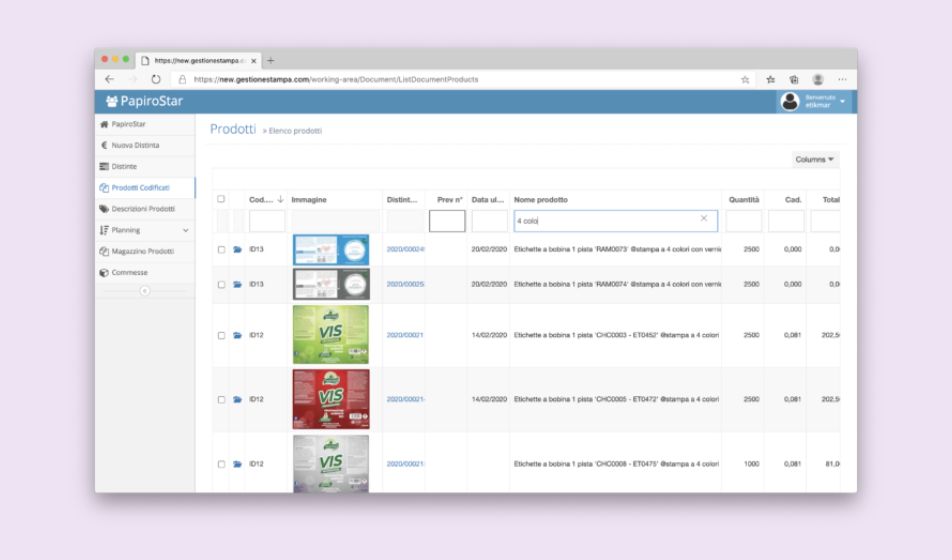Open the folder icon of the first ID13 row
This screenshot has width=952, height=560.
pos(237,250)
